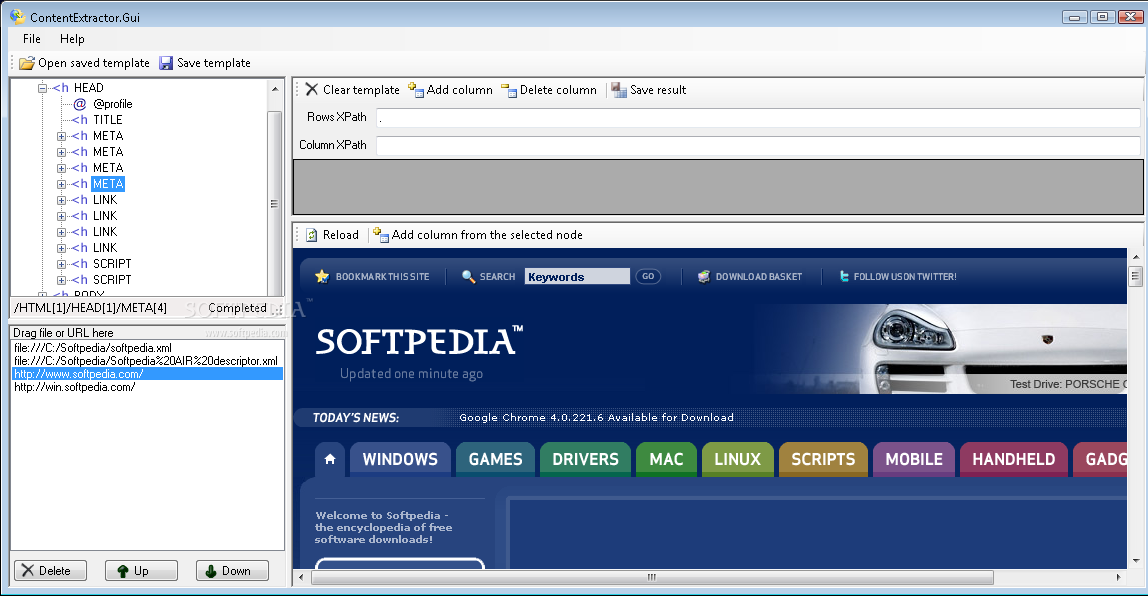Screen dimensions: 1148x596
Task: Click the home tab icon
Action: pyautogui.click(x=329, y=459)
